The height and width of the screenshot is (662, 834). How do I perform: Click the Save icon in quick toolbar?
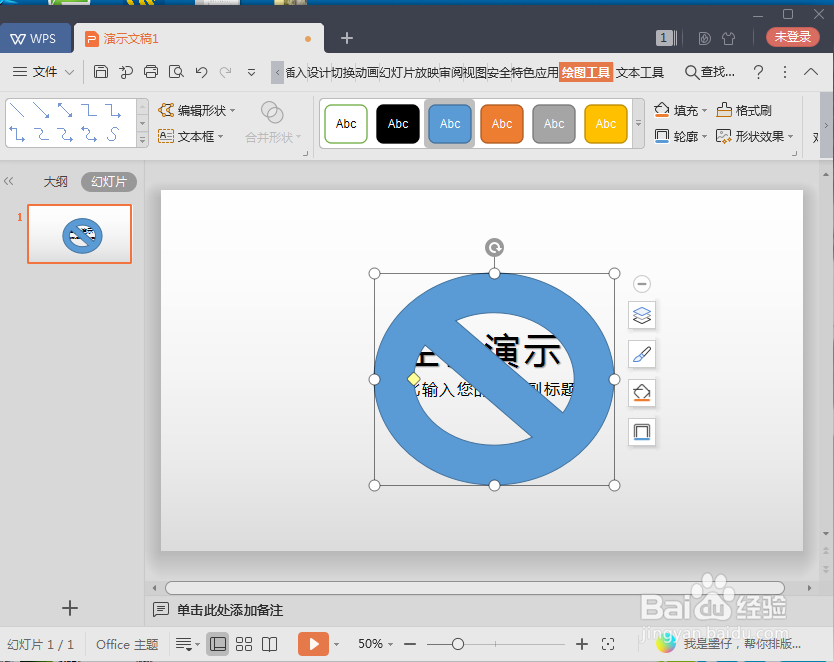coord(101,71)
